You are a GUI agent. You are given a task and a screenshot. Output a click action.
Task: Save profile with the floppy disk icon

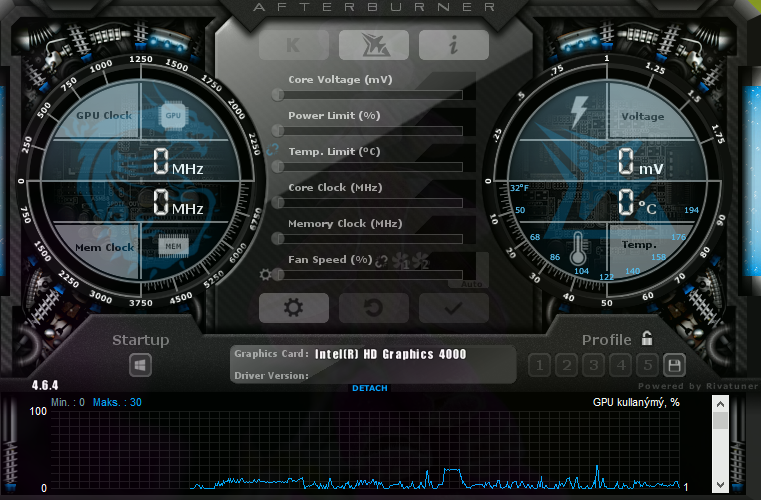[674, 366]
